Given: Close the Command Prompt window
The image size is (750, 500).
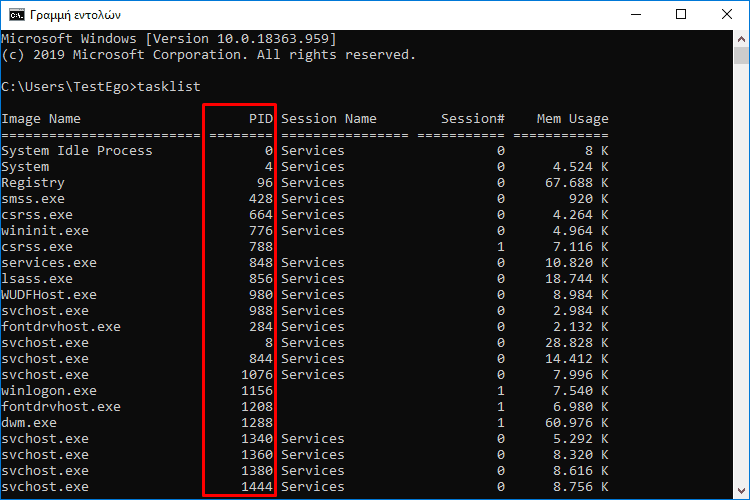Looking at the screenshot, I should pos(727,15).
